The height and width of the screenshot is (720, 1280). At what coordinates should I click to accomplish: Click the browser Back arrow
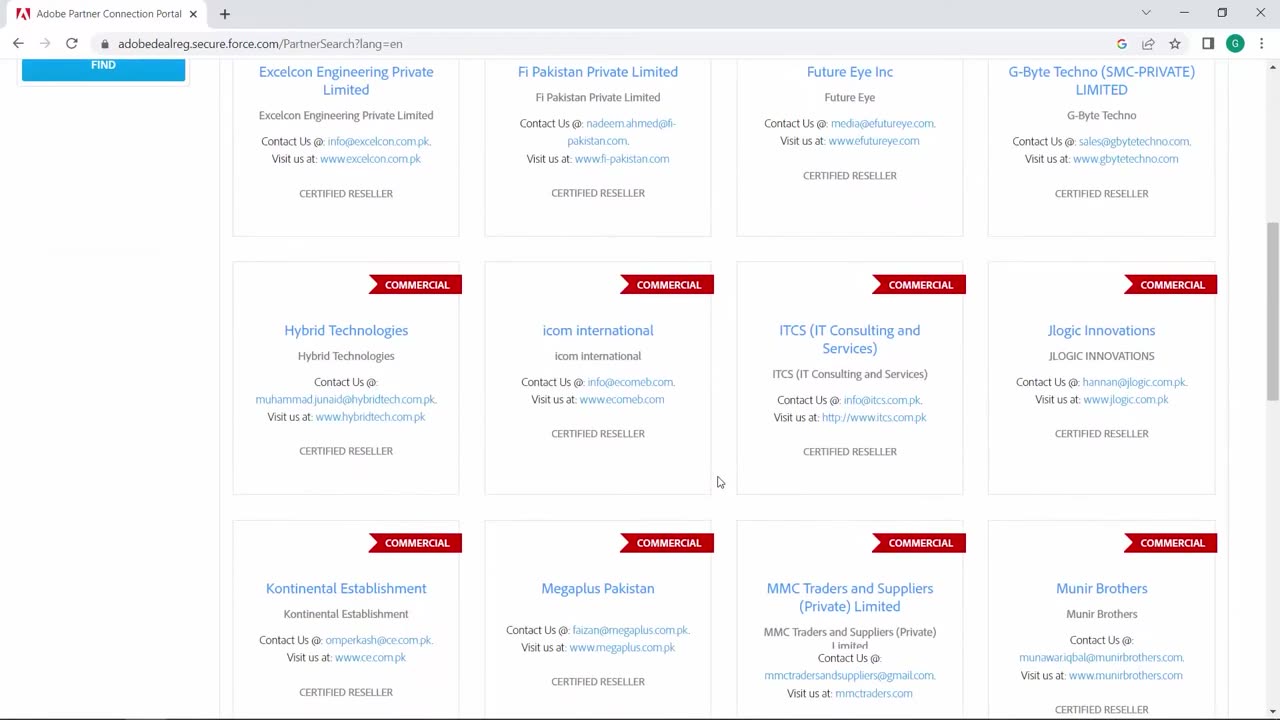tap(18, 44)
